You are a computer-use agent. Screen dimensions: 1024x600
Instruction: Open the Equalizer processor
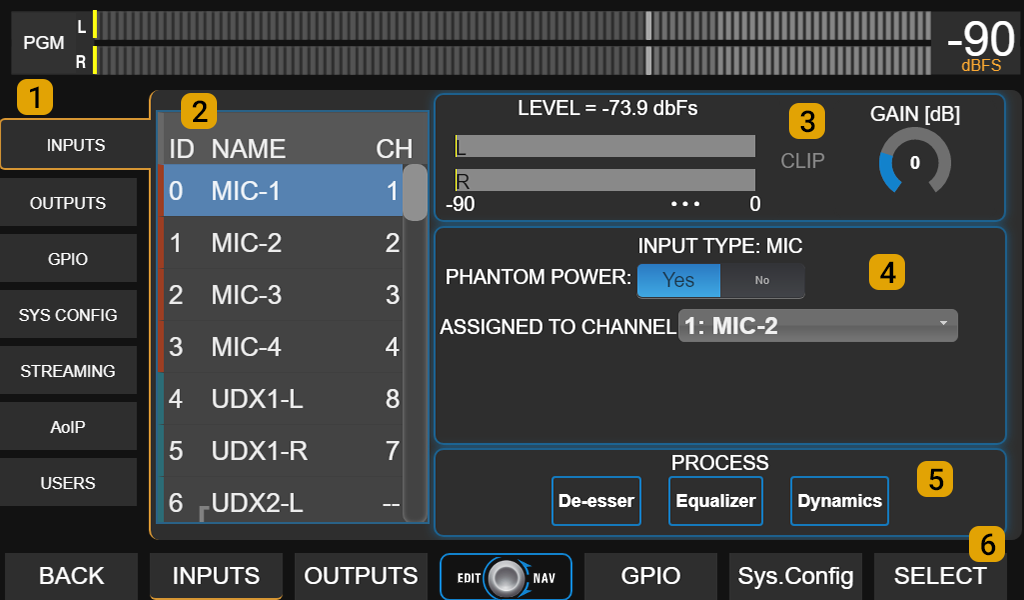[x=715, y=501]
